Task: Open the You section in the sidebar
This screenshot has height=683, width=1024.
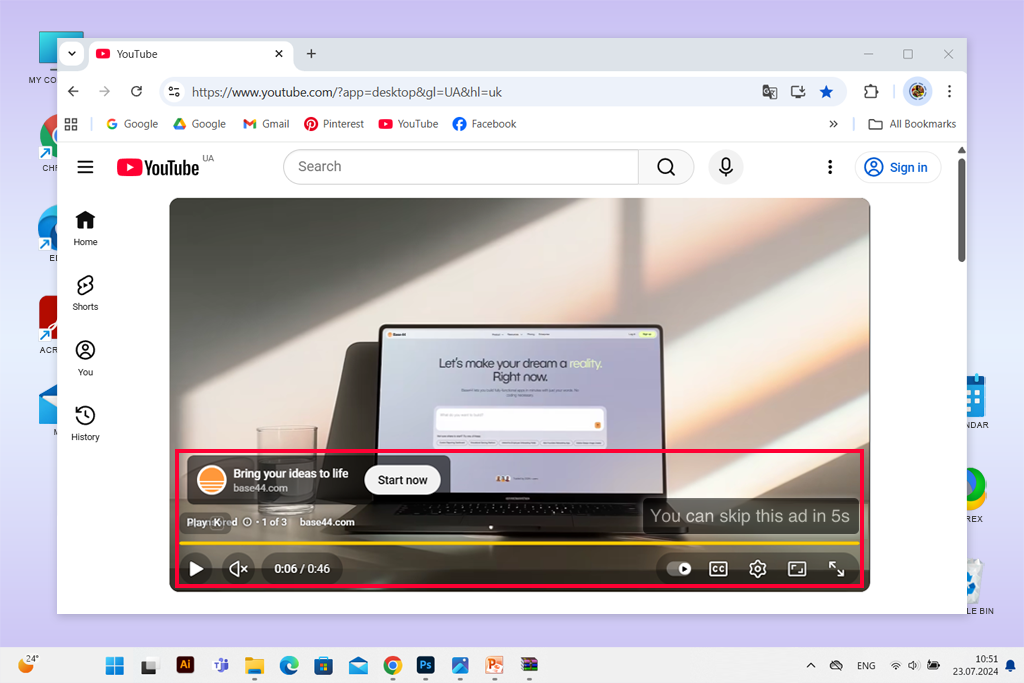Action: point(85,358)
